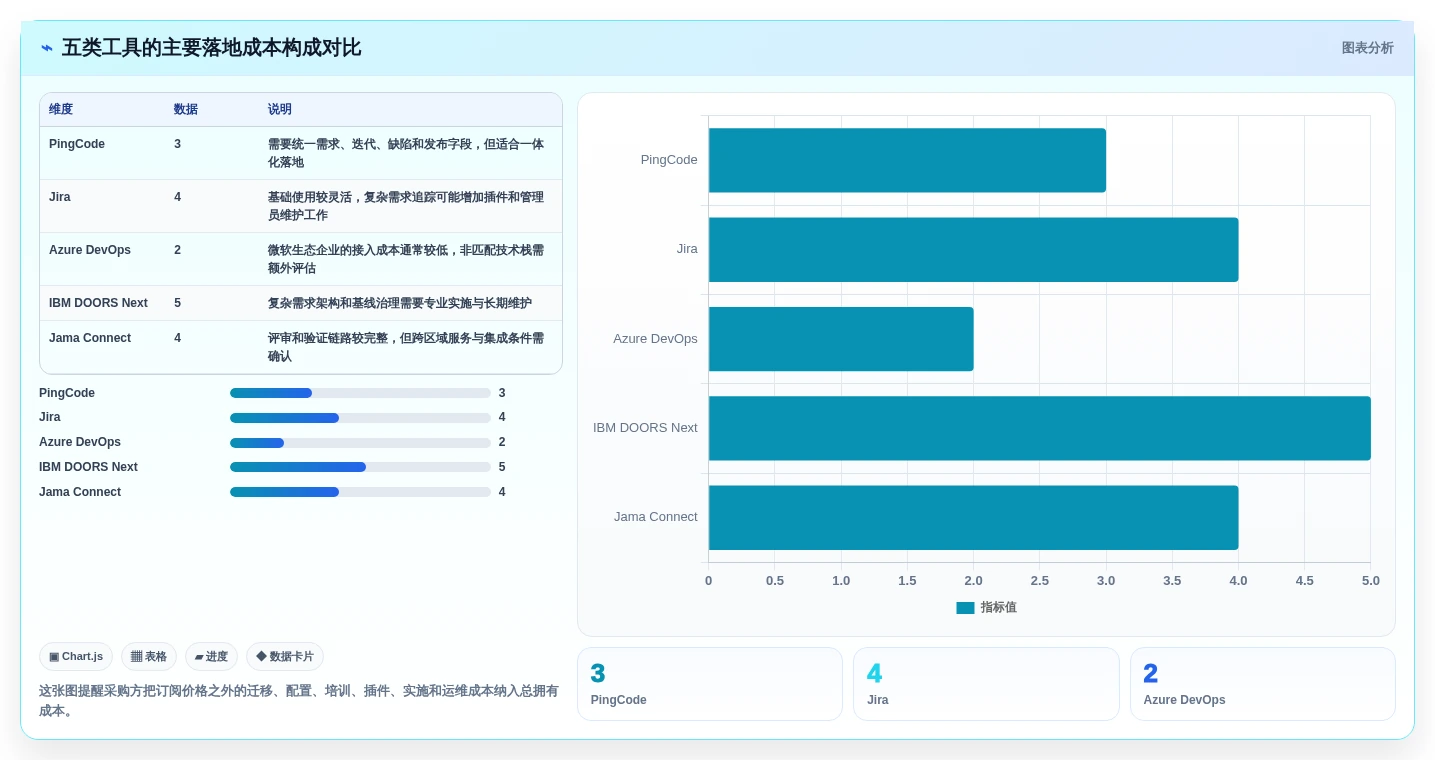Select the PingCode table row name

(x=77, y=144)
